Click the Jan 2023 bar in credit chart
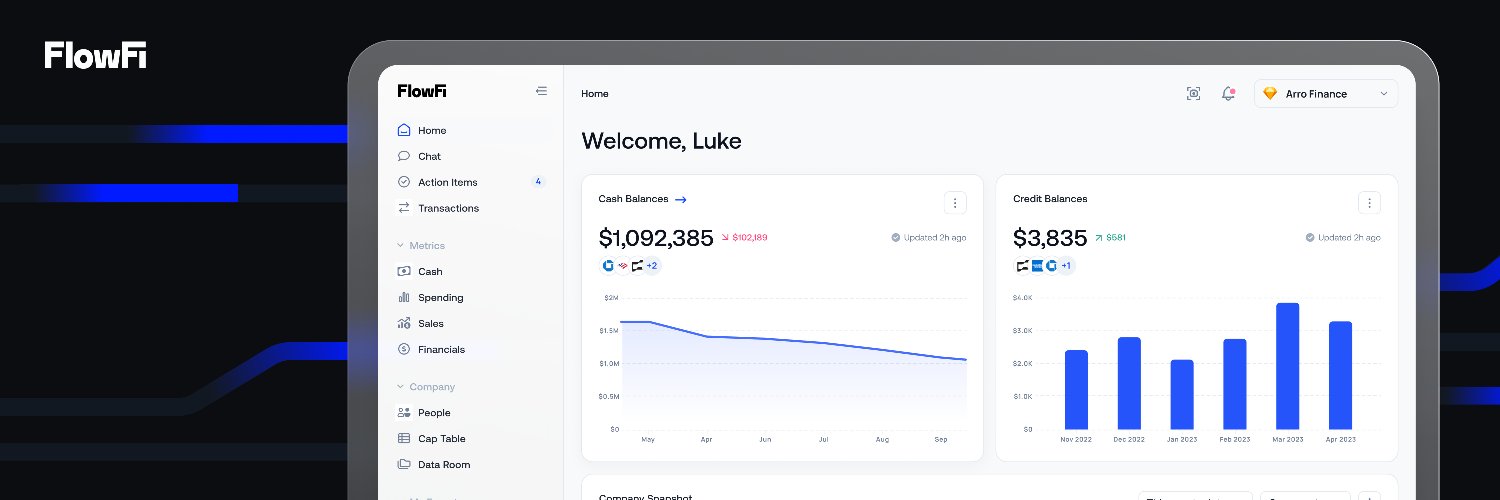This screenshot has width=1500, height=500. click(1182, 394)
